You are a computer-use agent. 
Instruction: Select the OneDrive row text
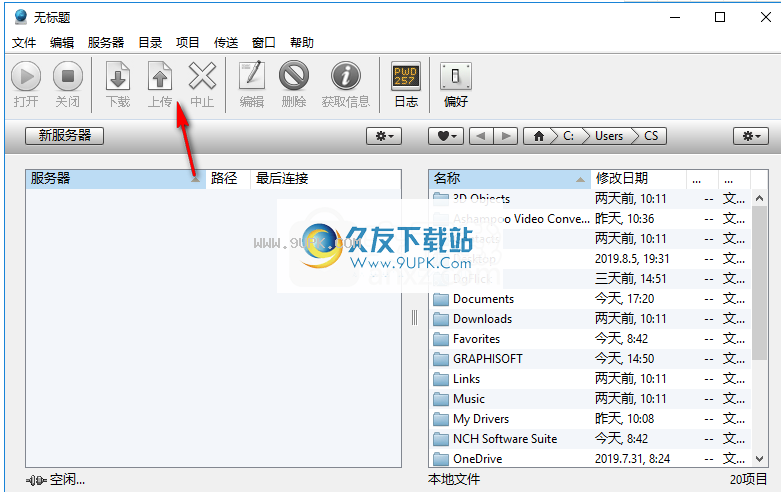477,459
